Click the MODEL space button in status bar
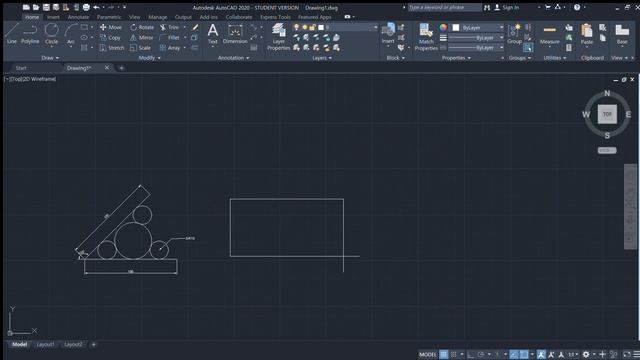Image resolution: width=640 pixels, height=360 pixels. [x=428, y=354]
